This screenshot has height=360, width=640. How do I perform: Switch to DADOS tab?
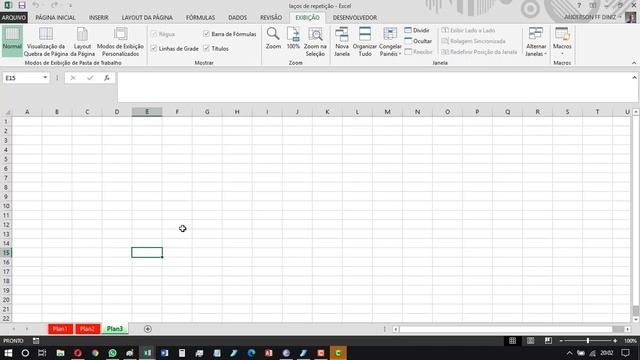click(x=238, y=18)
